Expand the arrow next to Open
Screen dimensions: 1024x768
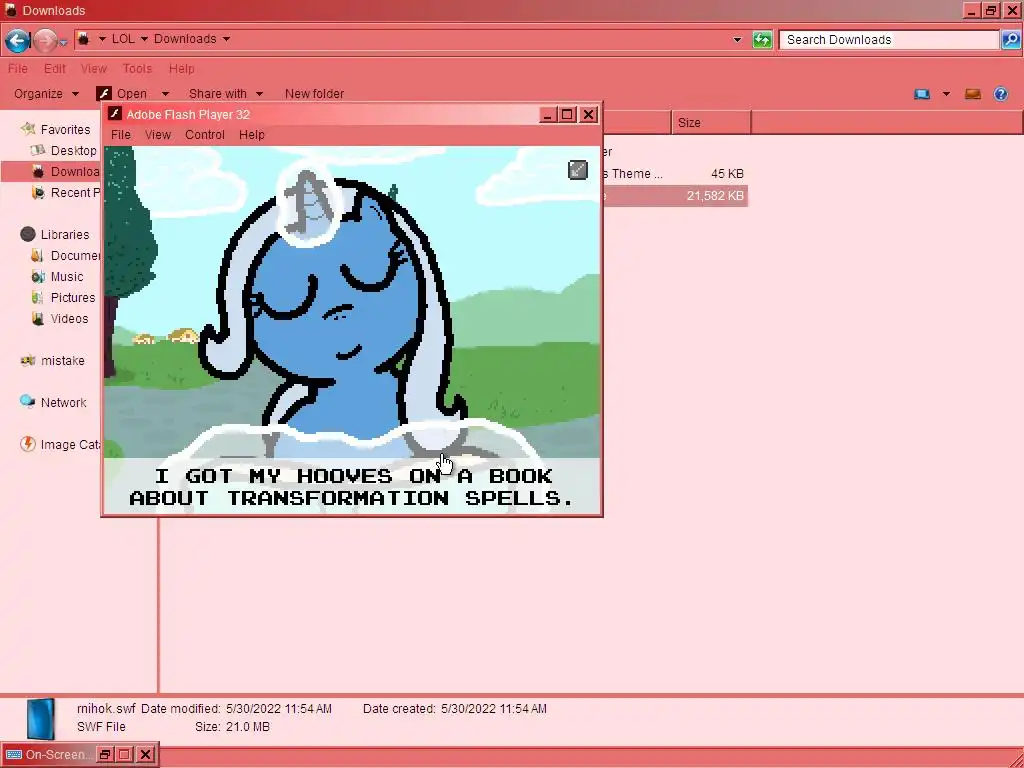(x=165, y=94)
